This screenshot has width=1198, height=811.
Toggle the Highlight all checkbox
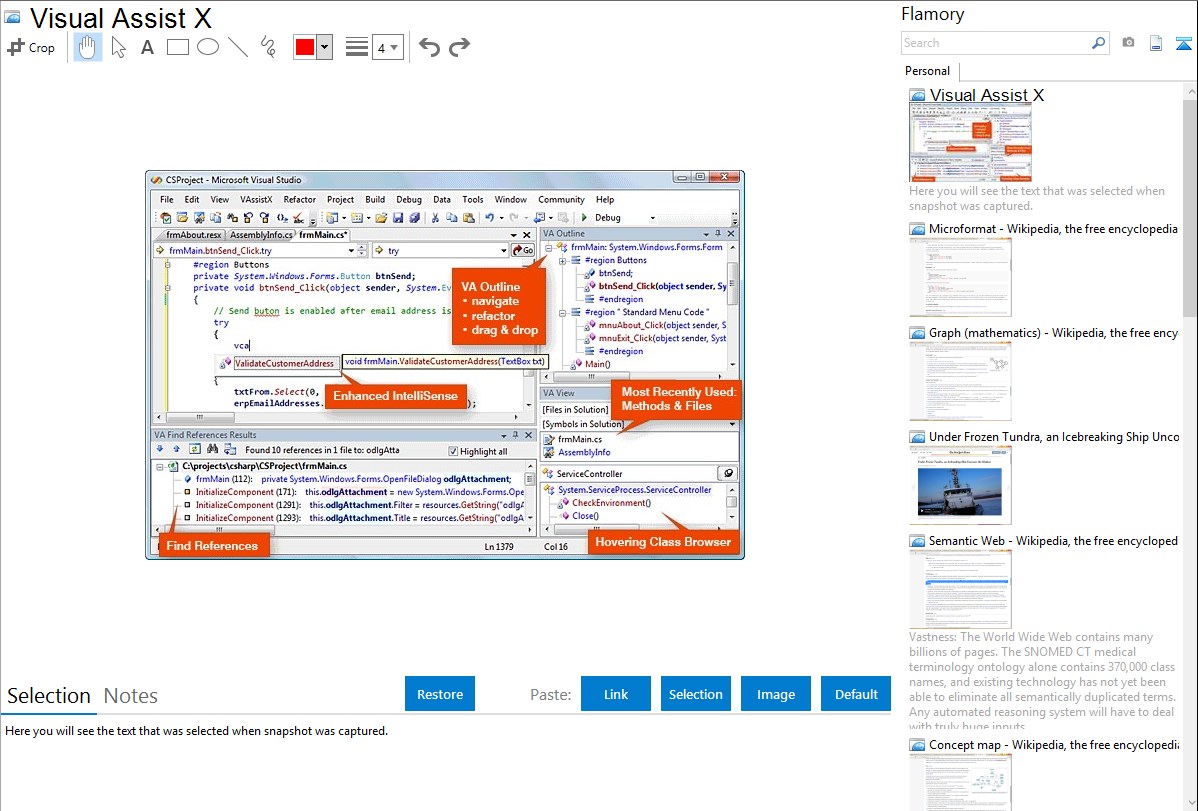tap(453, 451)
